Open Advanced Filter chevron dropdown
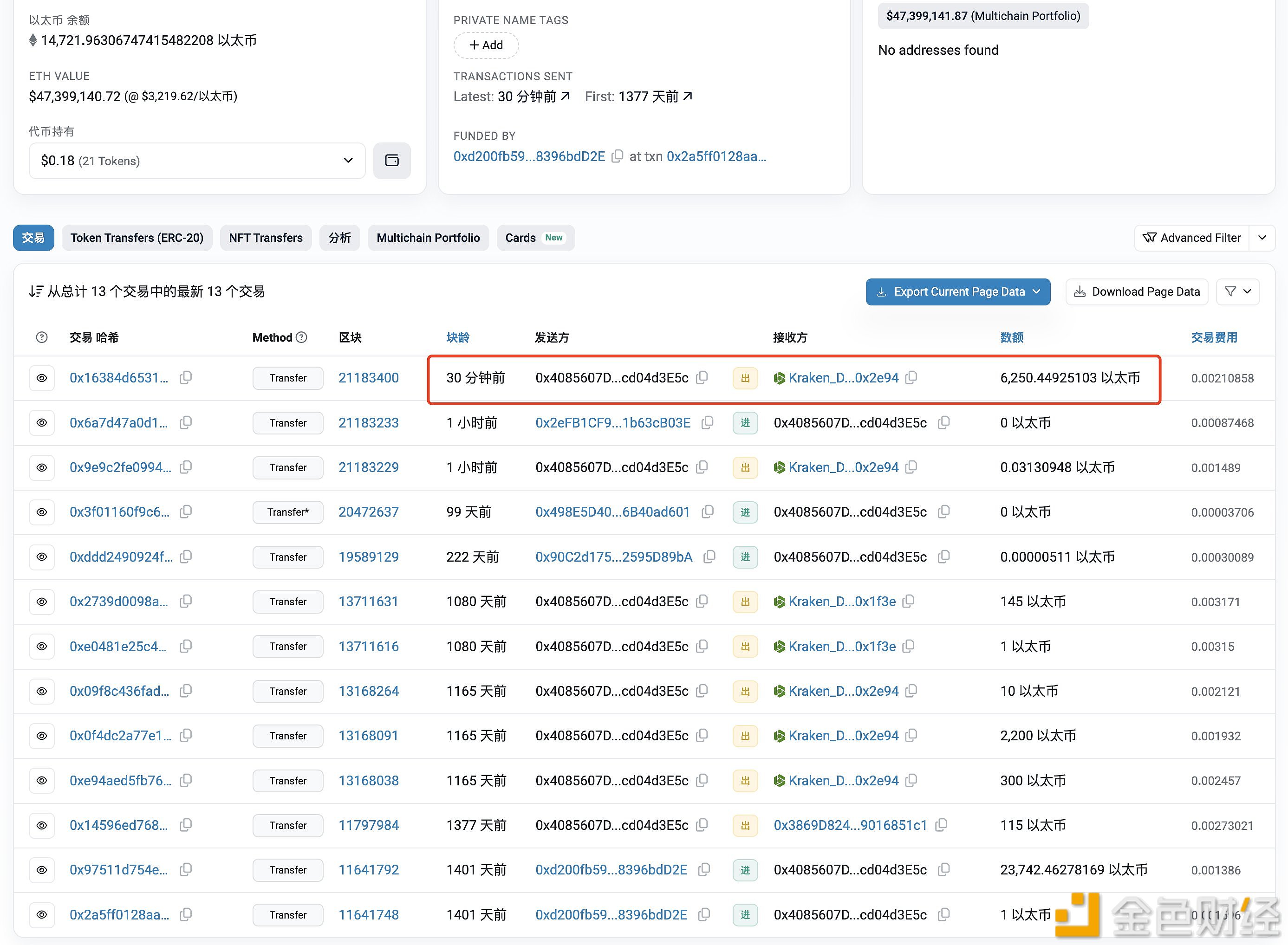 click(x=1262, y=238)
